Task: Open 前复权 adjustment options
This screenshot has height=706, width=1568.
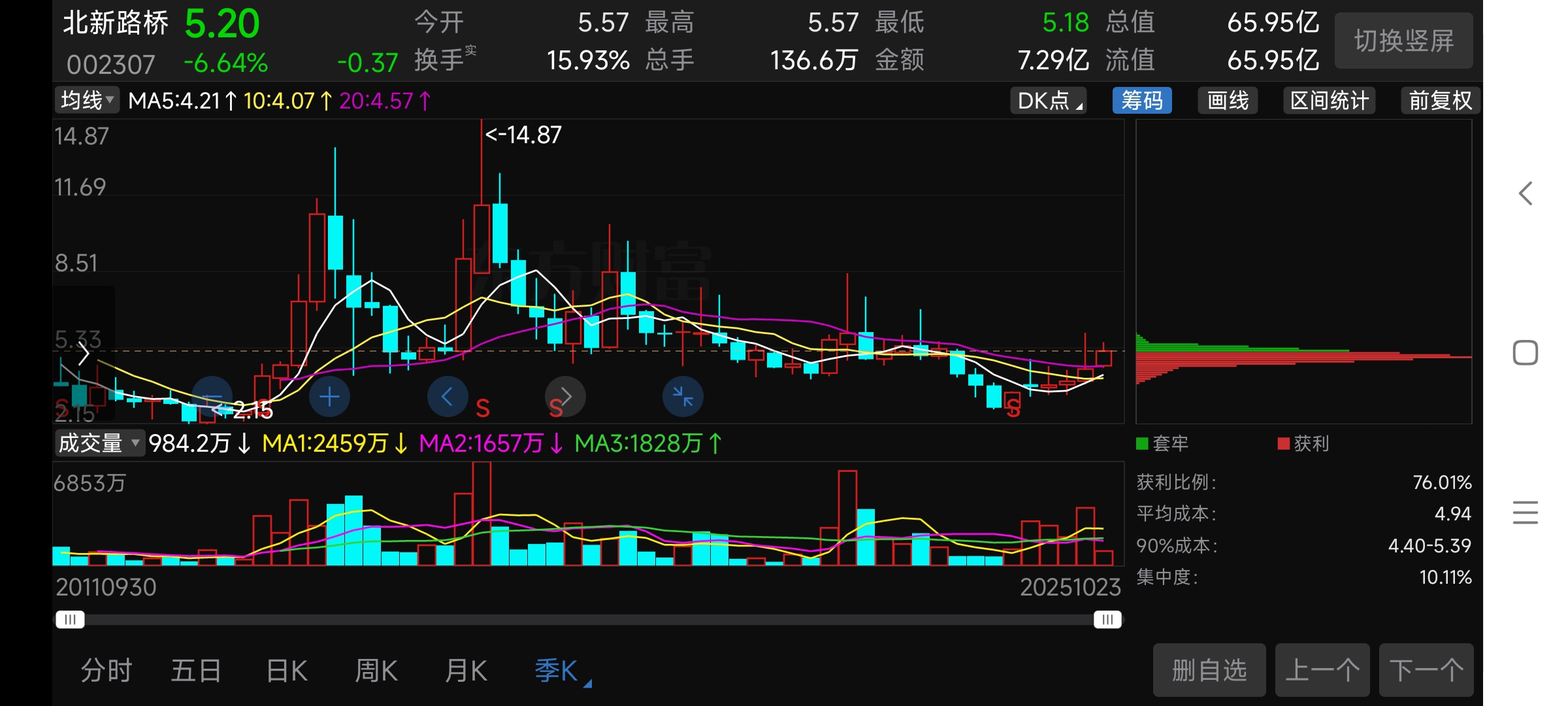Action: (x=1440, y=101)
